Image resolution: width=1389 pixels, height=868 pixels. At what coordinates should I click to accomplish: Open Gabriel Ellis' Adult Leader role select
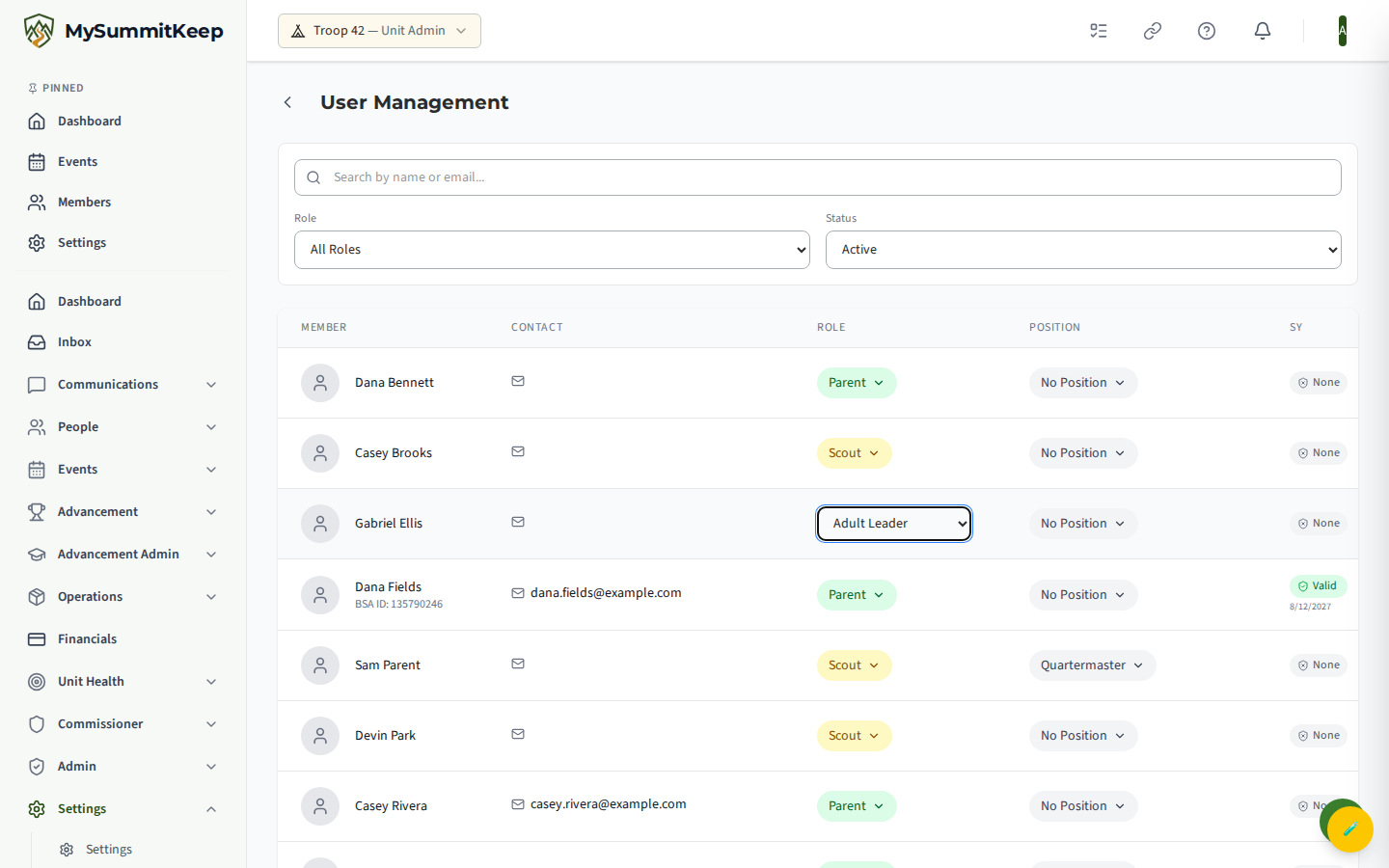(894, 524)
